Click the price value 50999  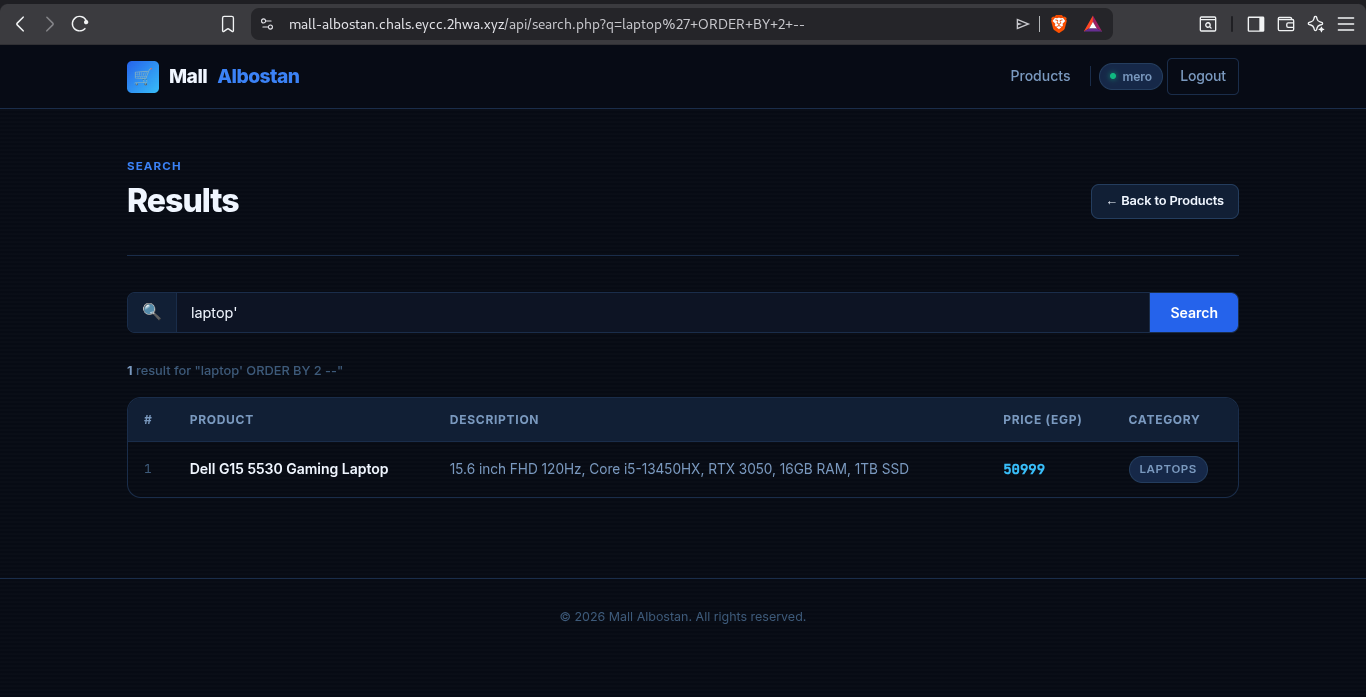pyautogui.click(x=1024, y=469)
